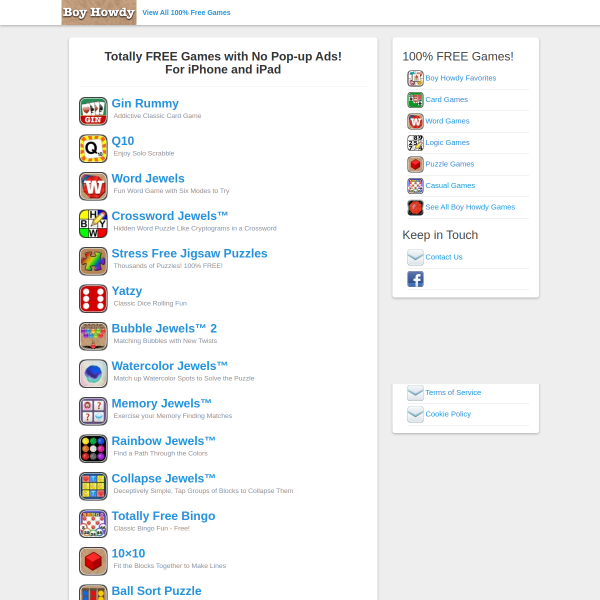Viewport: 600px width, 600px height.
Task: Click the Memory Jewels app icon
Action: tap(93, 411)
